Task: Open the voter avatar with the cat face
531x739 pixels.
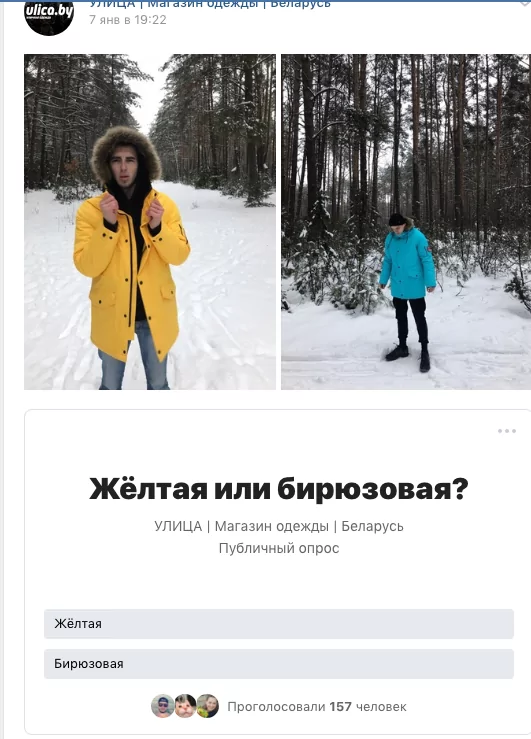Action: 185,706
